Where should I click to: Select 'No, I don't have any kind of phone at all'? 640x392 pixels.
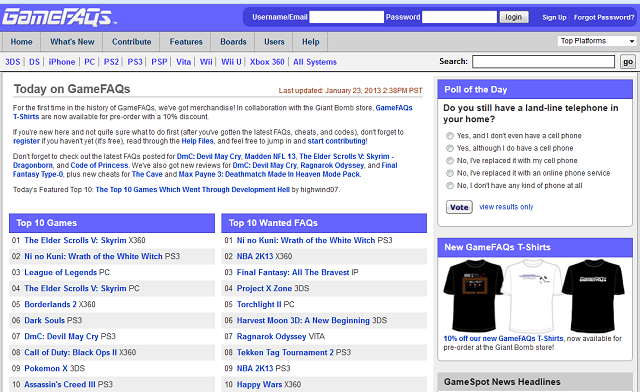(450, 186)
